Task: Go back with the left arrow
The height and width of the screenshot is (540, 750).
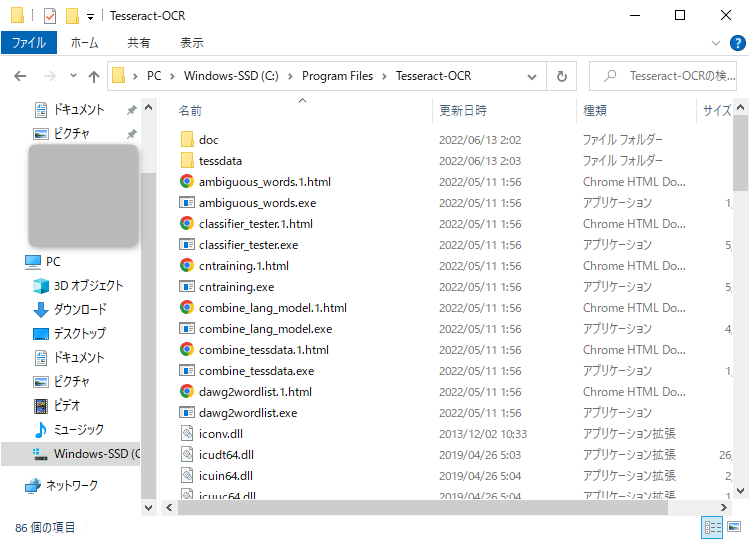Action: point(20,76)
